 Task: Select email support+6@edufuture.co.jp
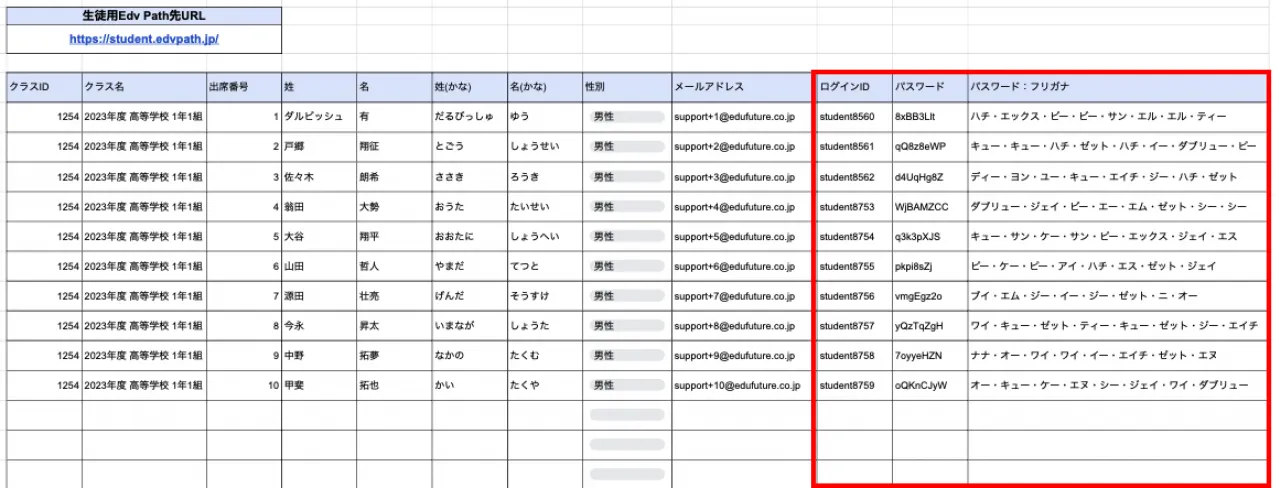(744, 266)
